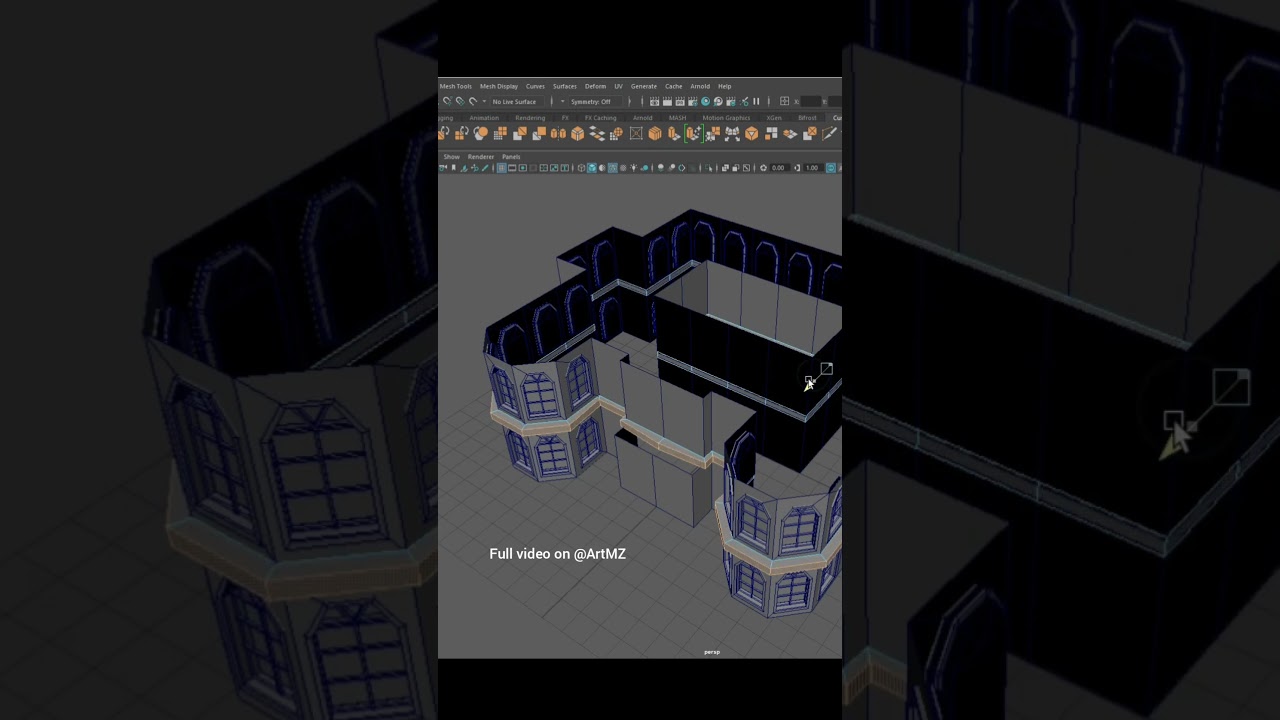
Task: Switch to the Rendering shelf tab
Action: (x=530, y=118)
